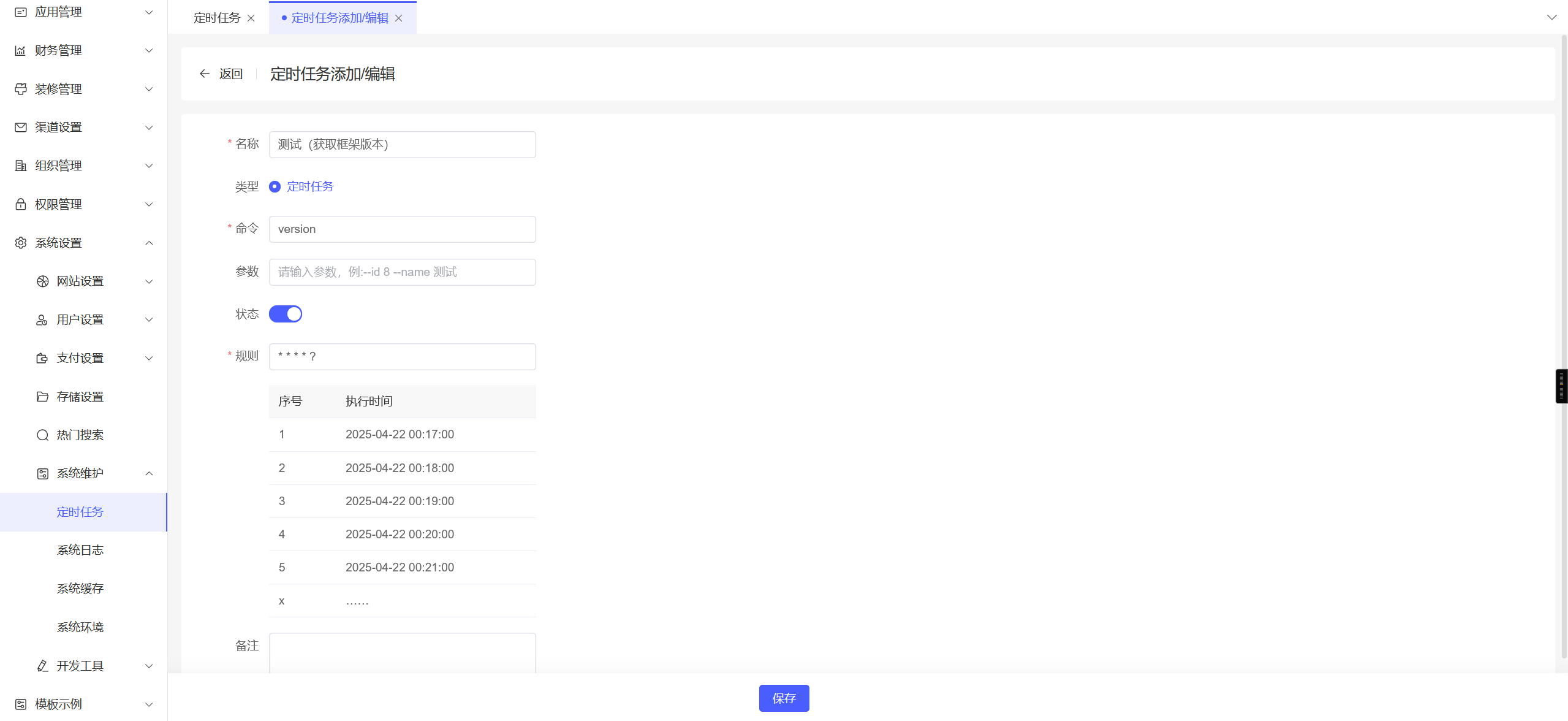This screenshot has width=1568, height=721.
Task: Click the 存储设置 folder icon
Action: 42,397
